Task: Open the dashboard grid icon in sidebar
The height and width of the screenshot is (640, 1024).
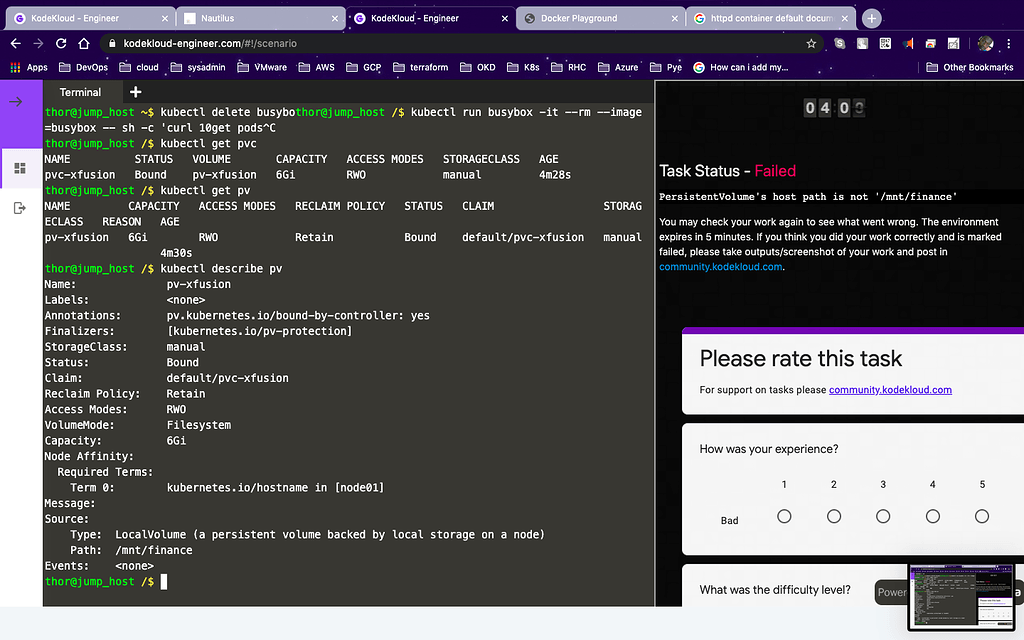Action: pos(20,168)
